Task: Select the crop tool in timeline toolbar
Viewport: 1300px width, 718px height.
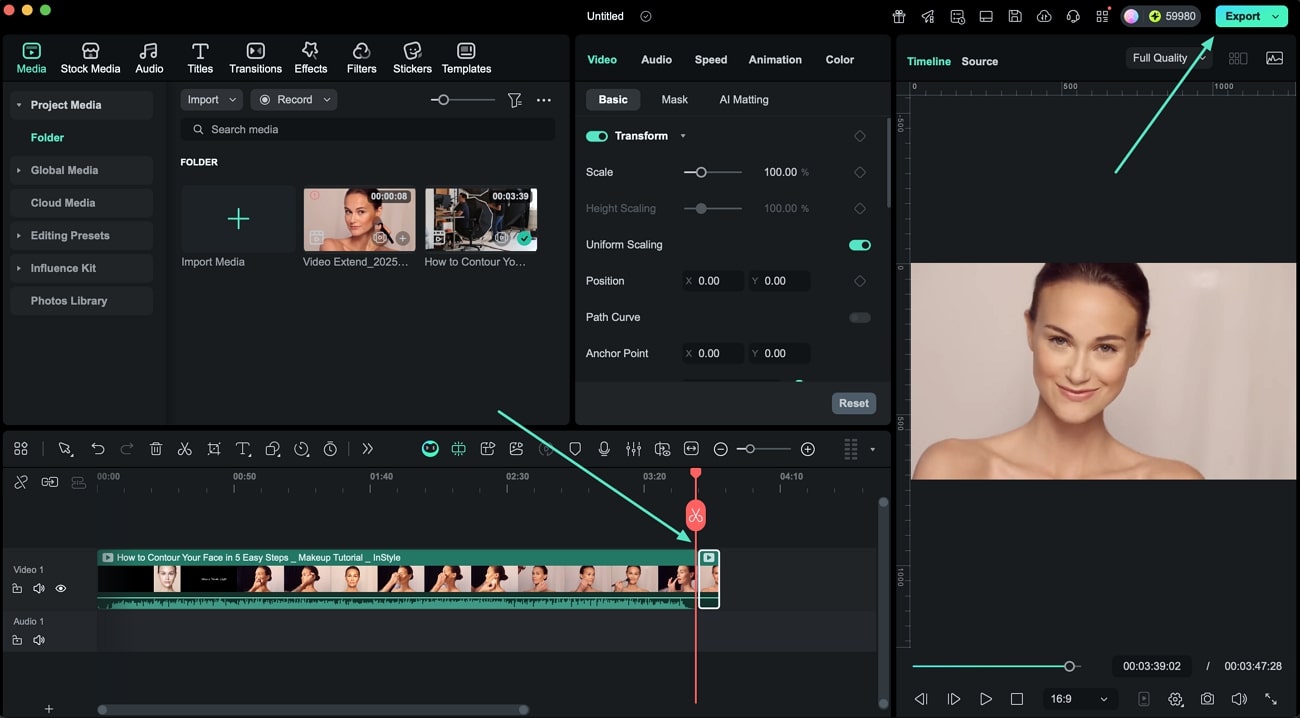Action: click(214, 450)
